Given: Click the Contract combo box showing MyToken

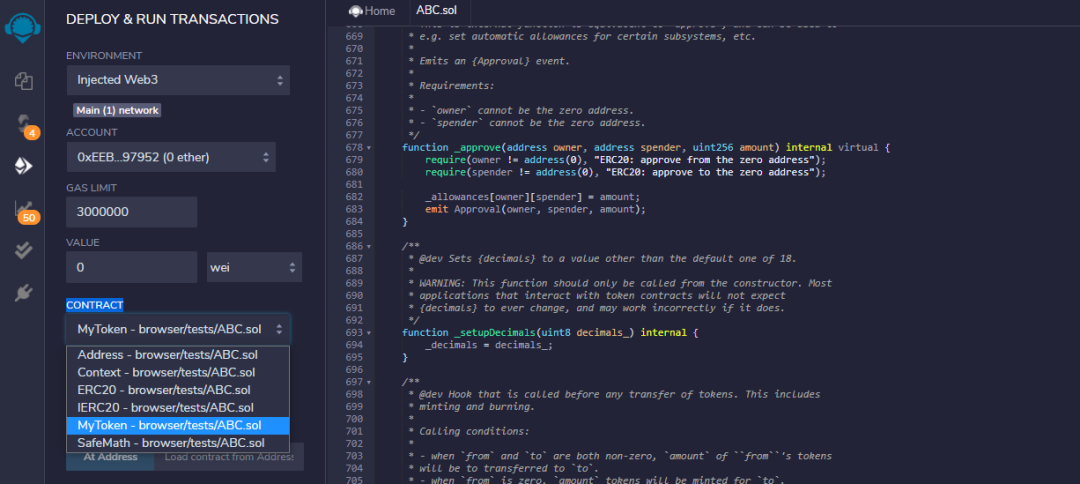Looking at the screenshot, I should pos(178,329).
